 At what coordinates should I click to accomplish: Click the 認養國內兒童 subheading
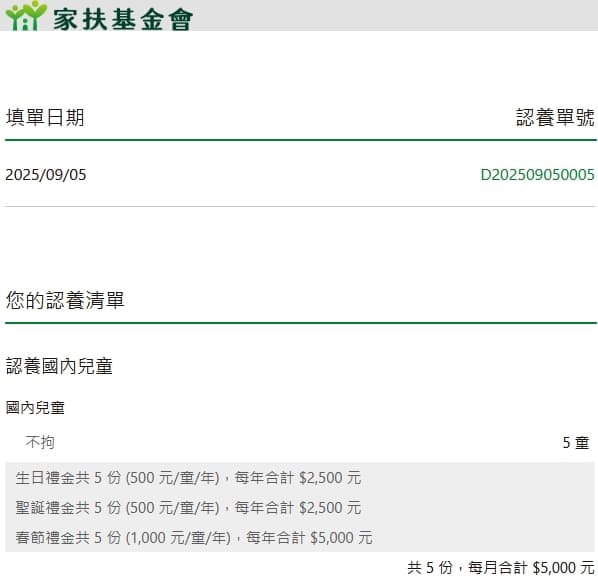point(59,366)
